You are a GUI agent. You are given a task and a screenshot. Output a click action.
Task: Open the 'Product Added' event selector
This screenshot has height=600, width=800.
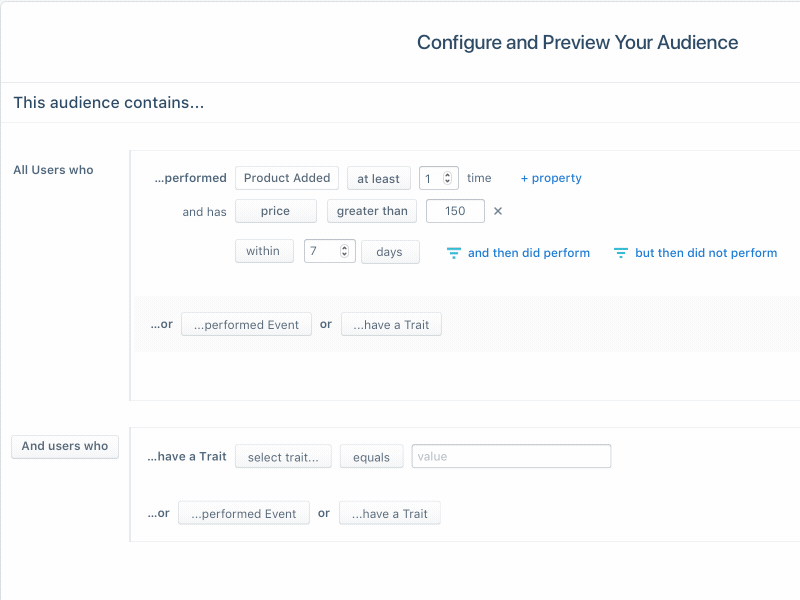click(286, 177)
